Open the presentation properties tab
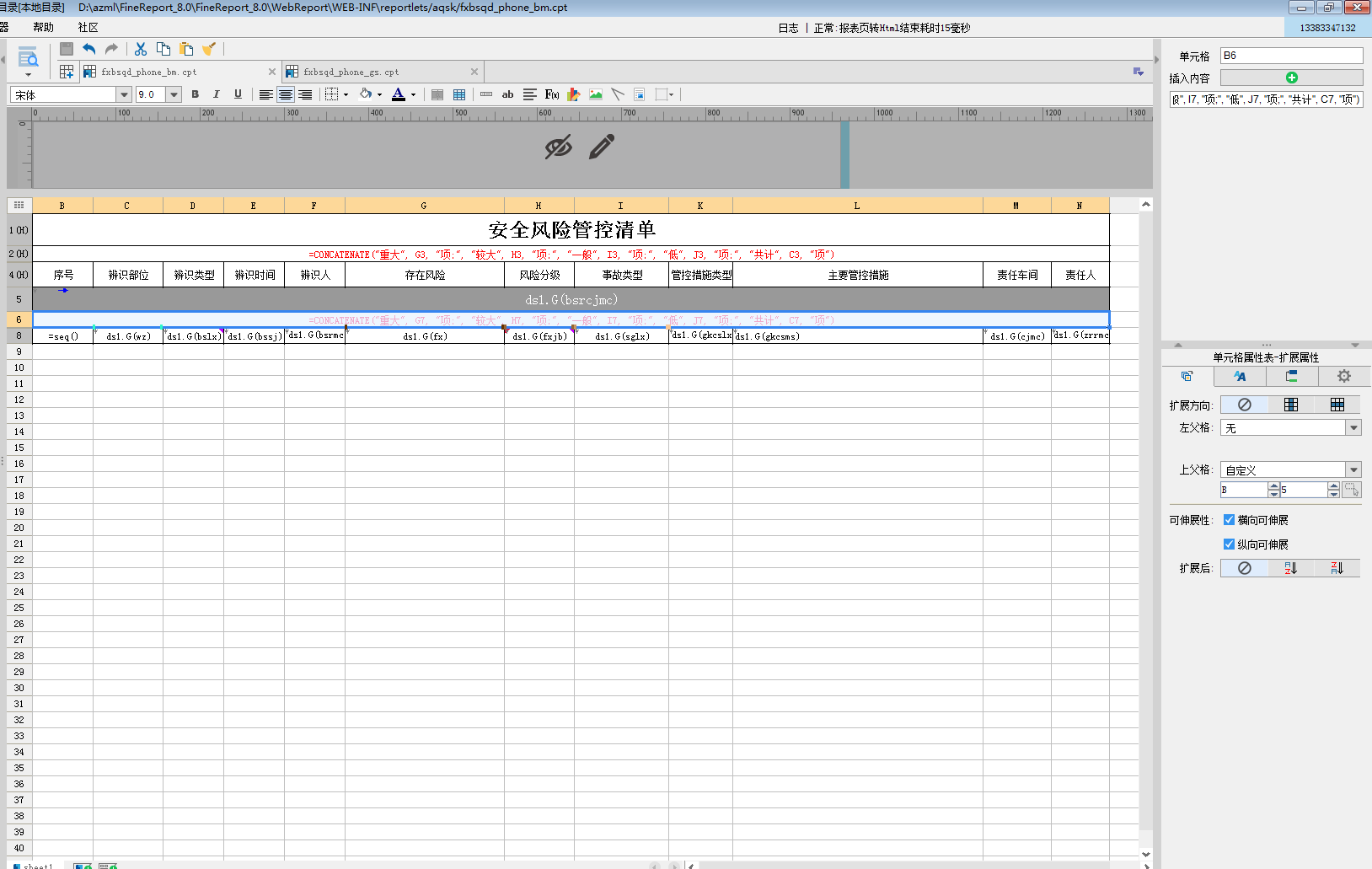The image size is (1372, 869). 1291,376
